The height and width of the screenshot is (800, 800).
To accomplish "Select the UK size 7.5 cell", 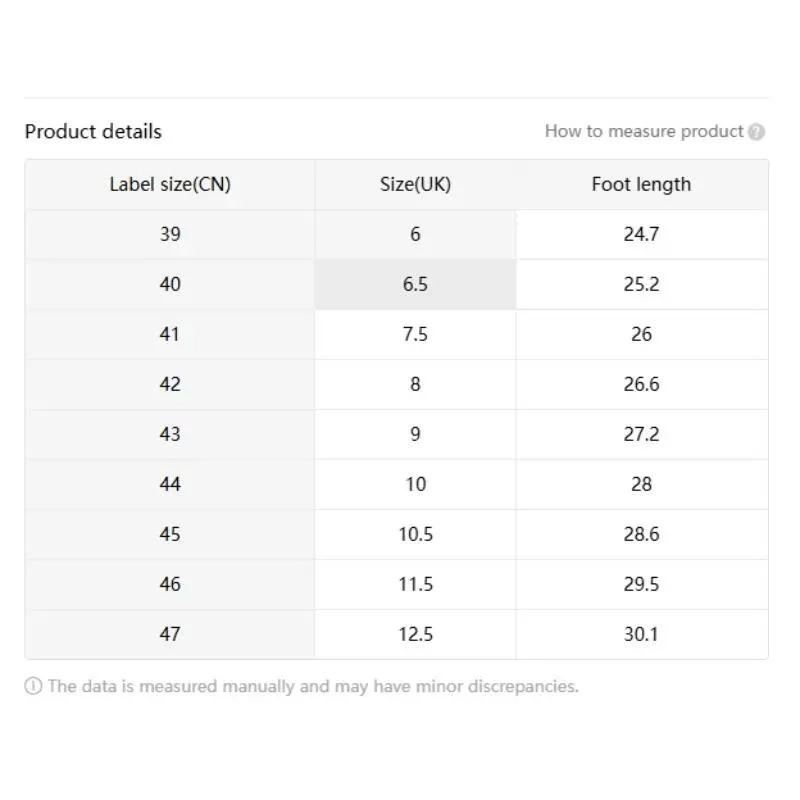I will [x=415, y=334].
